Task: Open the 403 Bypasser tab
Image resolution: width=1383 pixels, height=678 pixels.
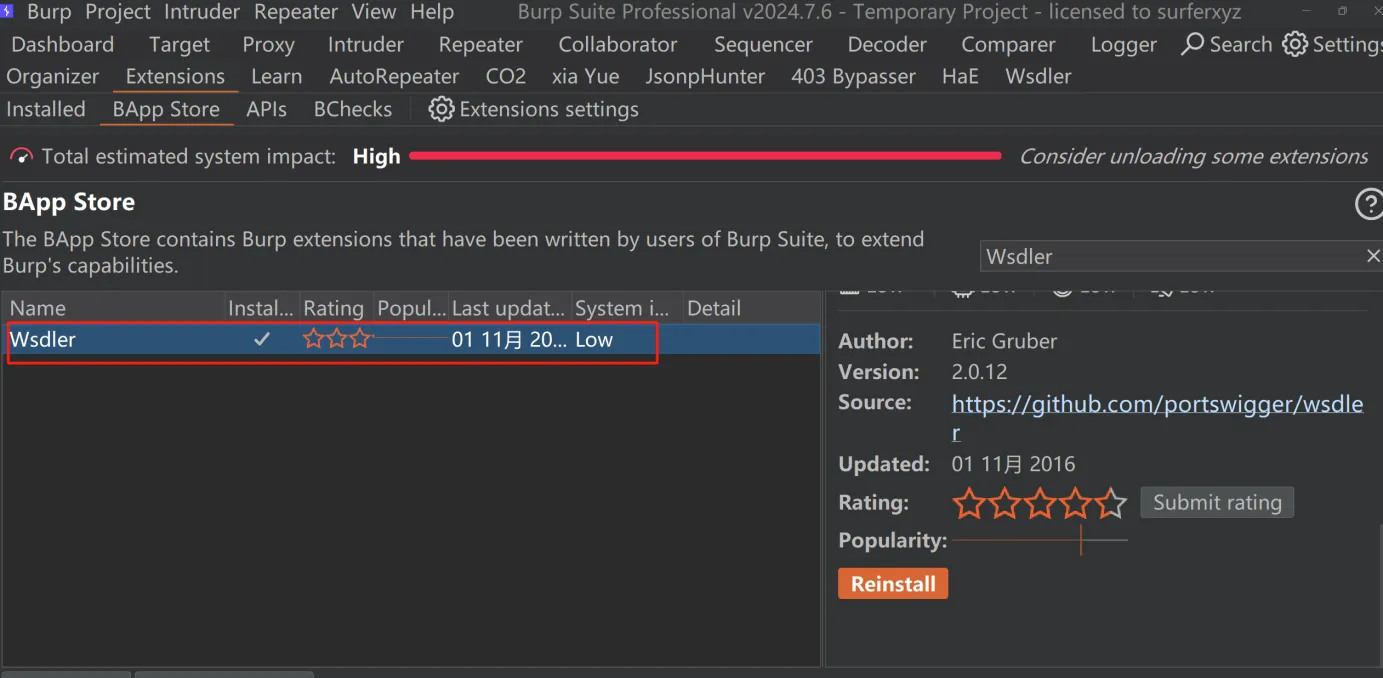Action: (x=853, y=77)
